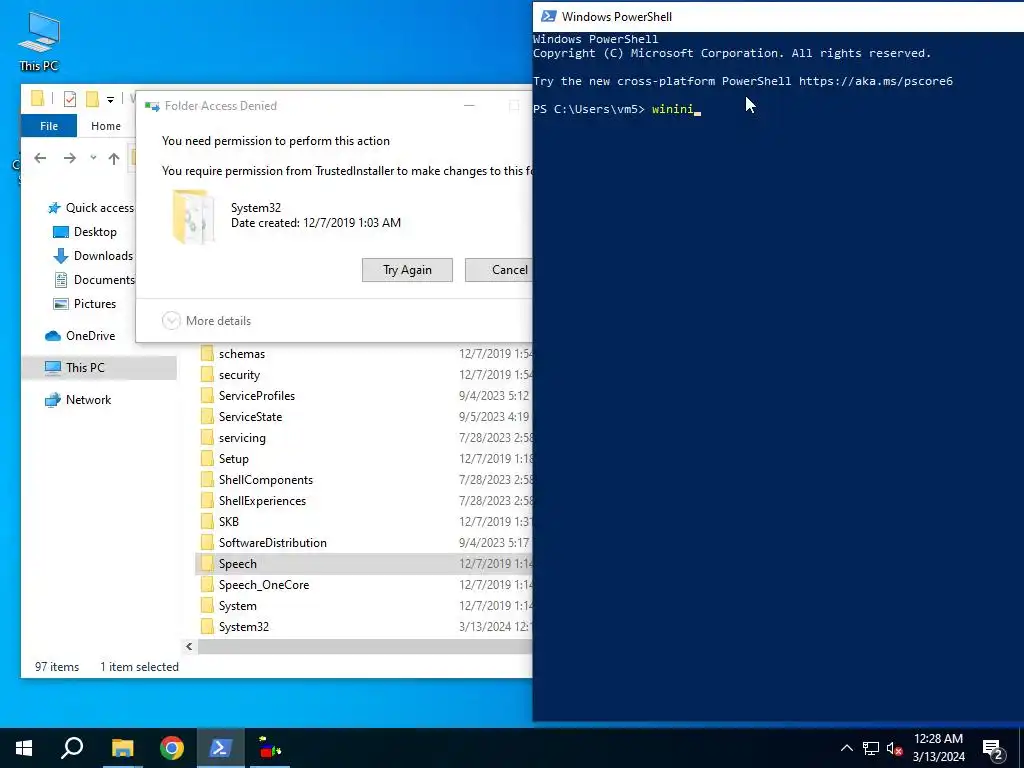
Task: Minimize the Folder Access Denied dialog
Action: tap(469, 106)
